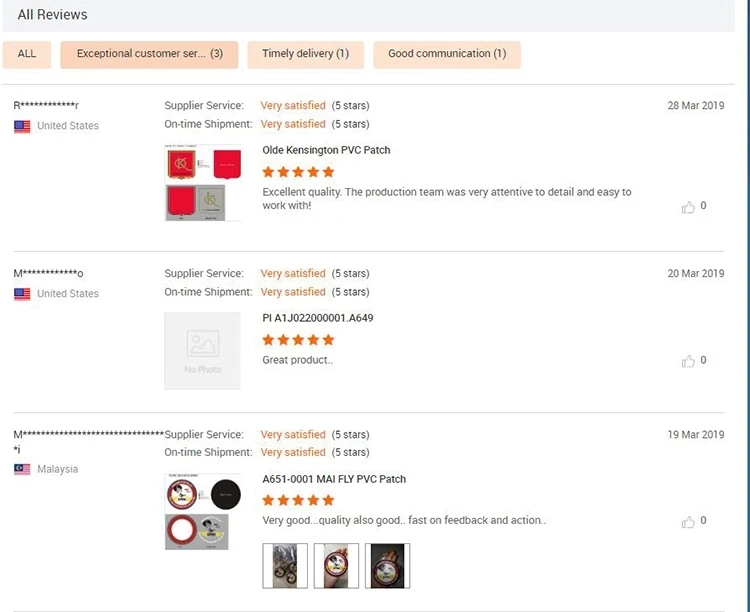Click thumbs-up on the 'Great product' review

tap(688, 361)
